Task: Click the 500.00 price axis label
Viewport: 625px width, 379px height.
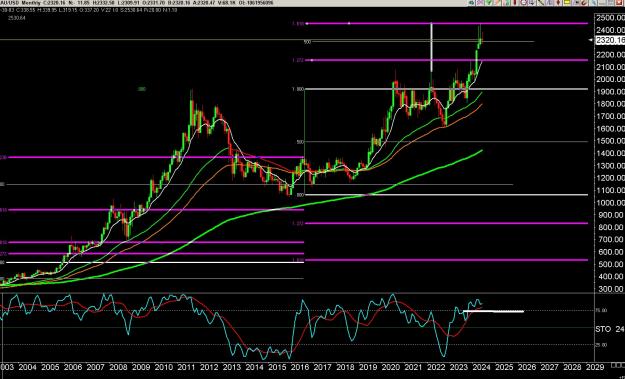Action: pyautogui.click(x=610, y=264)
